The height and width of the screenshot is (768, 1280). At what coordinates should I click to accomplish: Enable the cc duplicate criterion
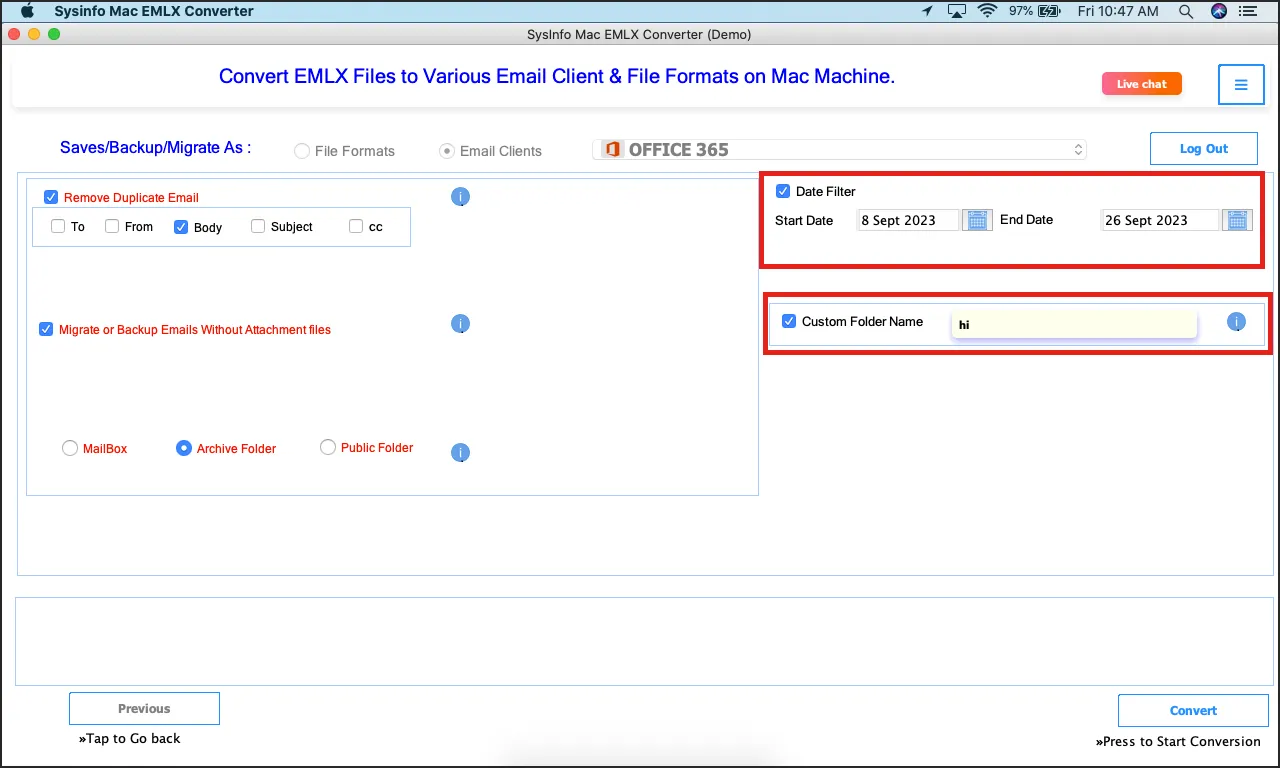[x=356, y=226]
